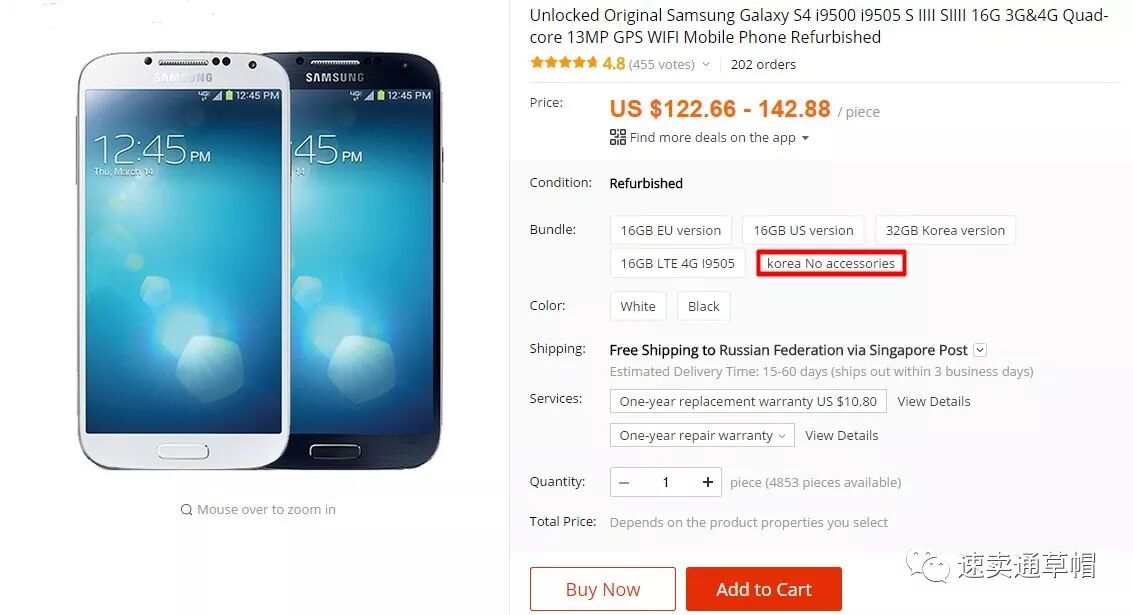
Task: Pick the Black color option
Action: point(704,306)
